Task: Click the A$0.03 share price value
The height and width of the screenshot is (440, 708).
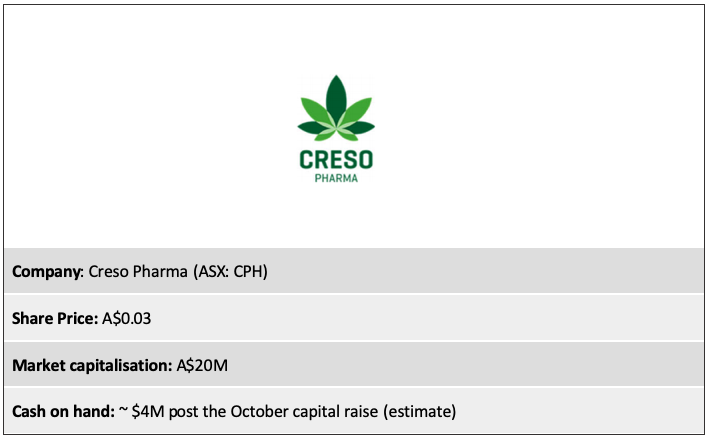Action: click(126, 318)
